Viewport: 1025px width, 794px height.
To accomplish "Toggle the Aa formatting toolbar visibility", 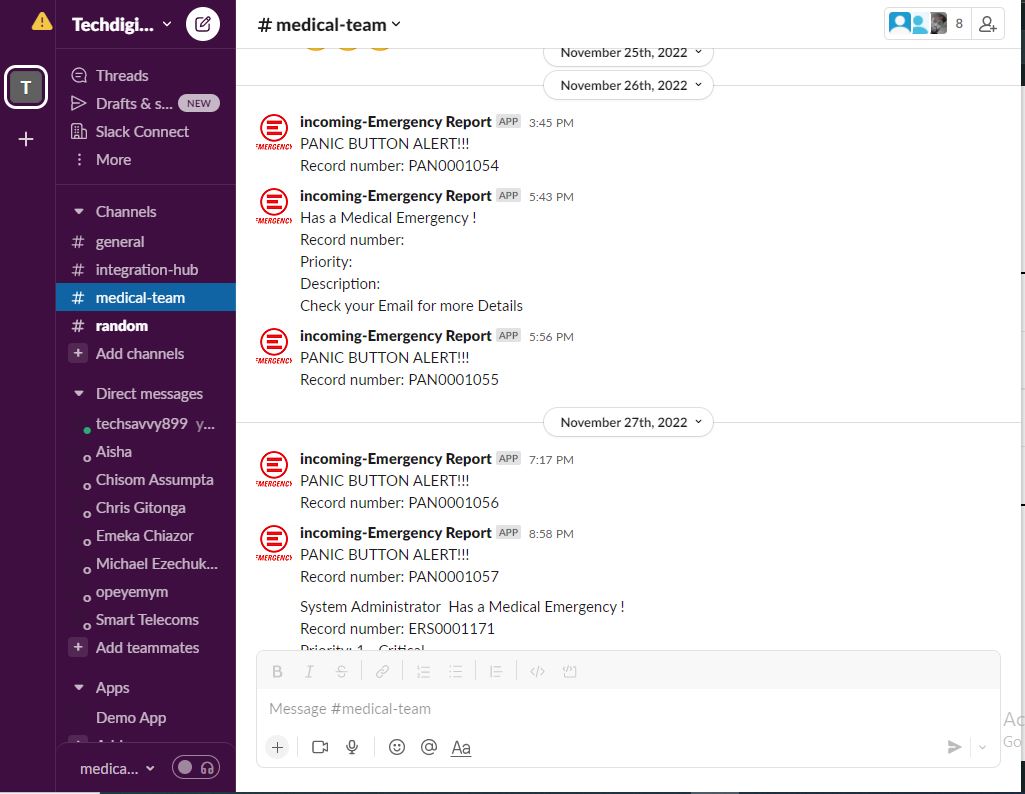I will pyautogui.click(x=461, y=747).
